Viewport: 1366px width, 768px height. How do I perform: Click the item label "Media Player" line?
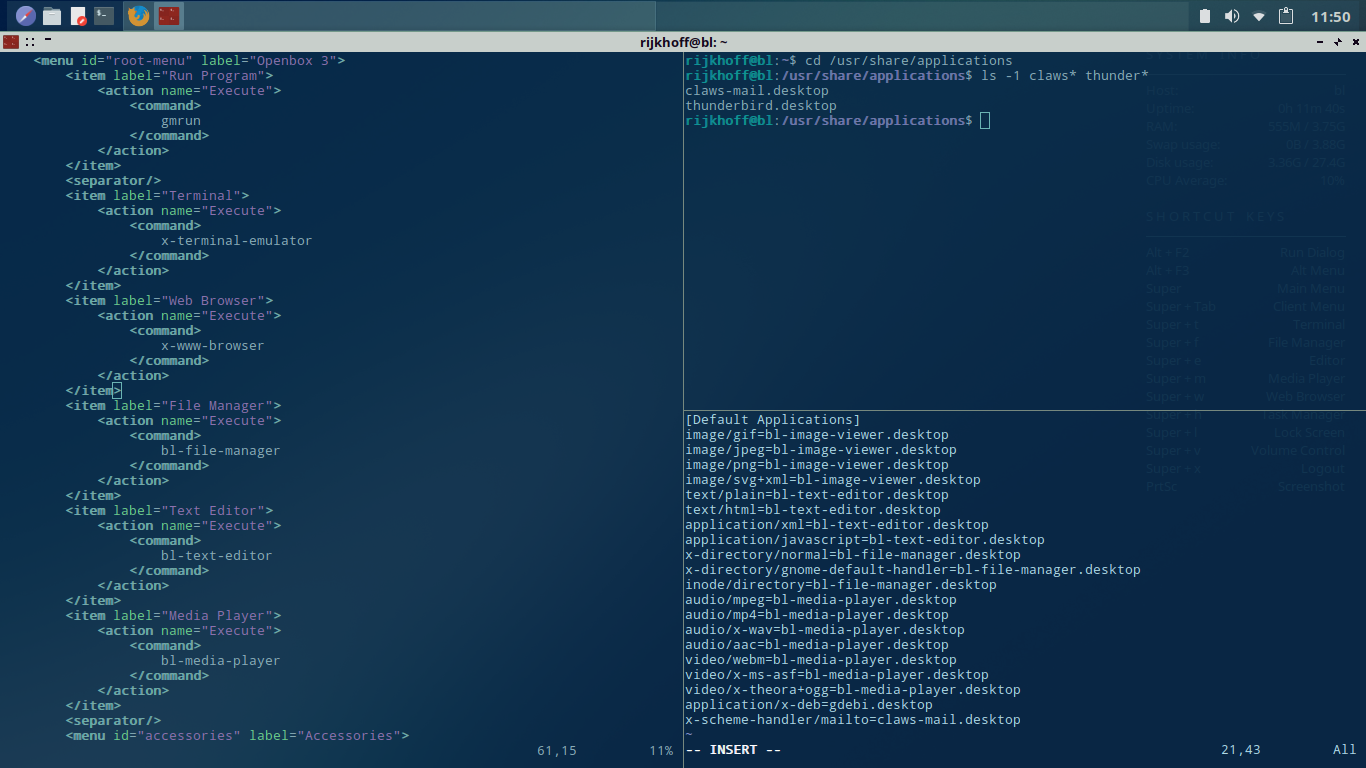(x=174, y=615)
